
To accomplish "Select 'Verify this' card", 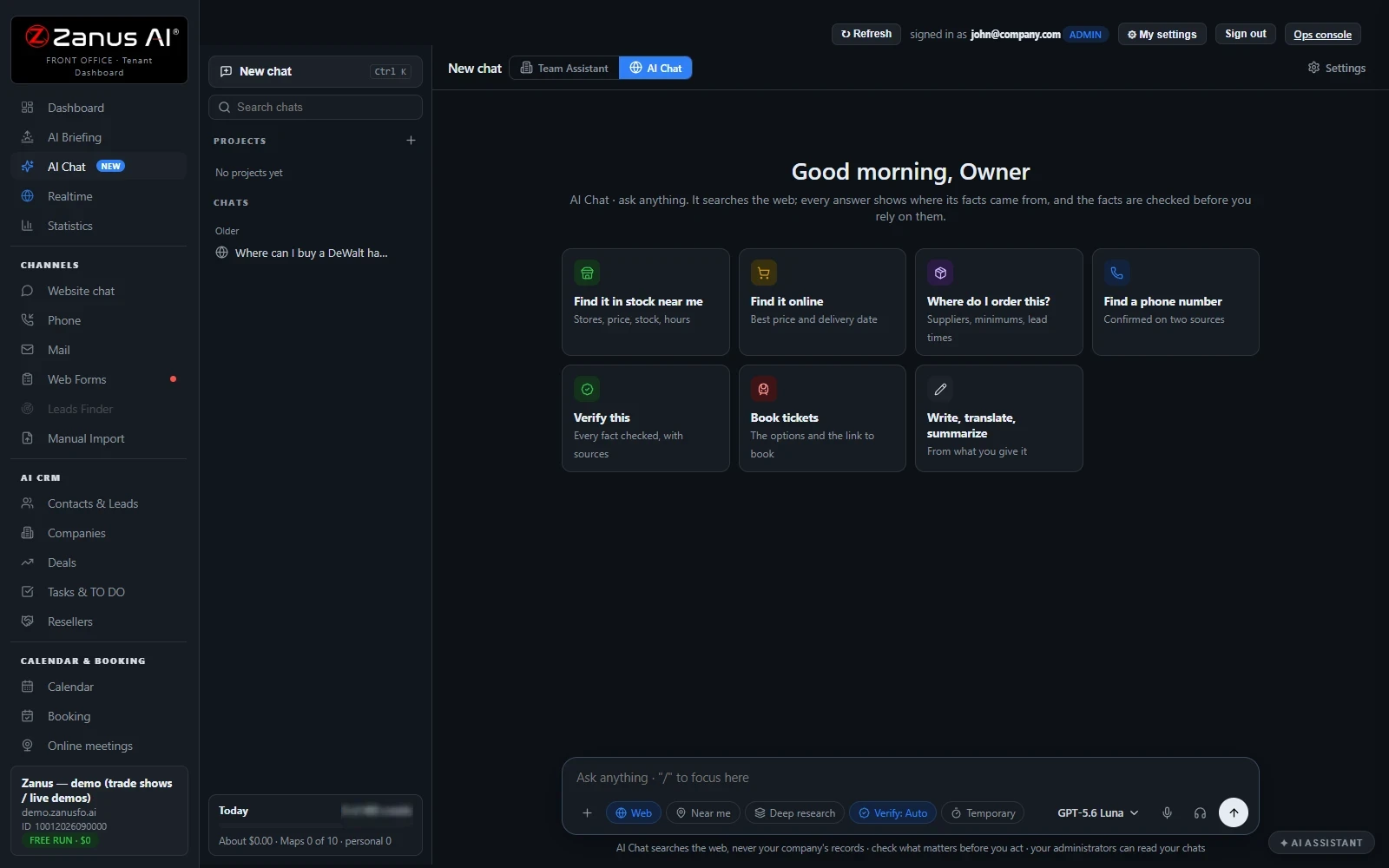I will [x=645, y=418].
